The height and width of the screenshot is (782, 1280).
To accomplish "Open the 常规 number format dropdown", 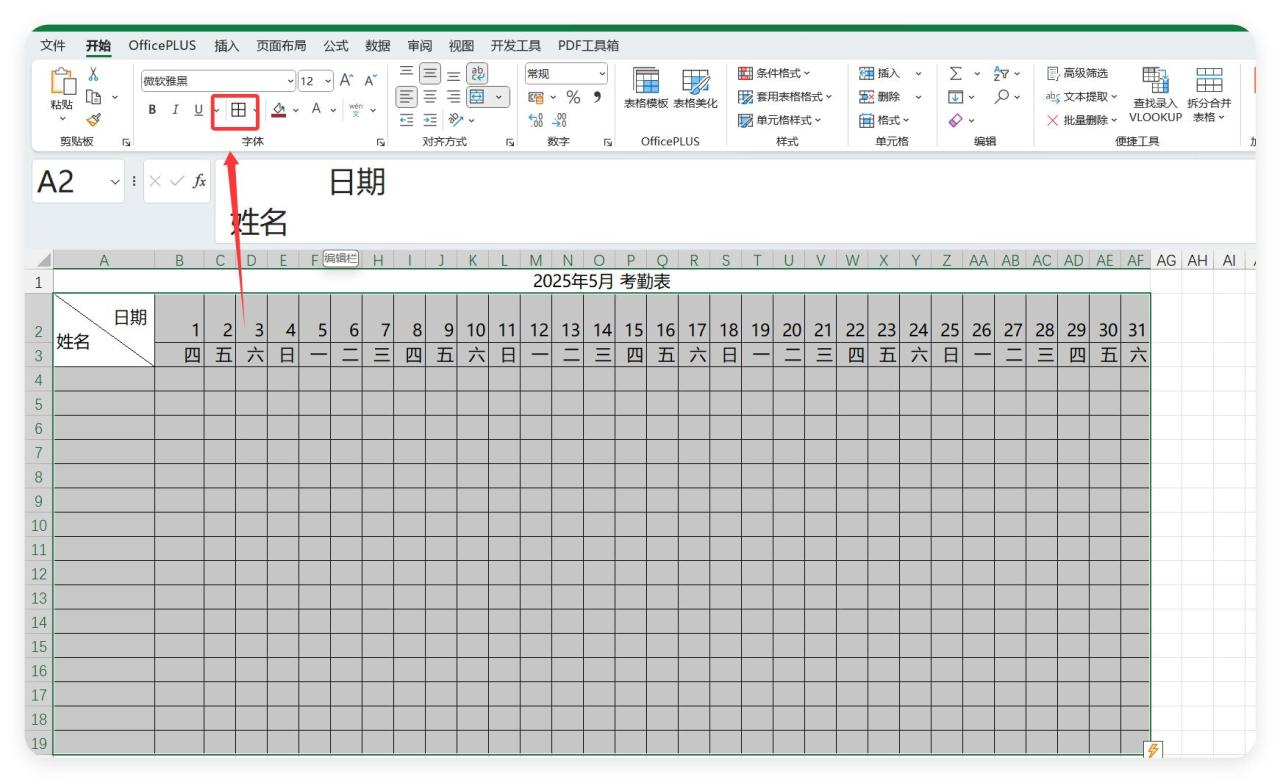I will pyautogui.click(x=601, y=74).
